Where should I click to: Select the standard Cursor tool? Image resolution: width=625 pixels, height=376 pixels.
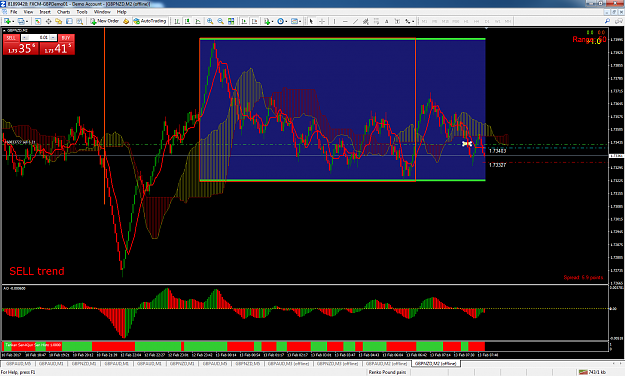pyautogui.click(x=311, y=21)
